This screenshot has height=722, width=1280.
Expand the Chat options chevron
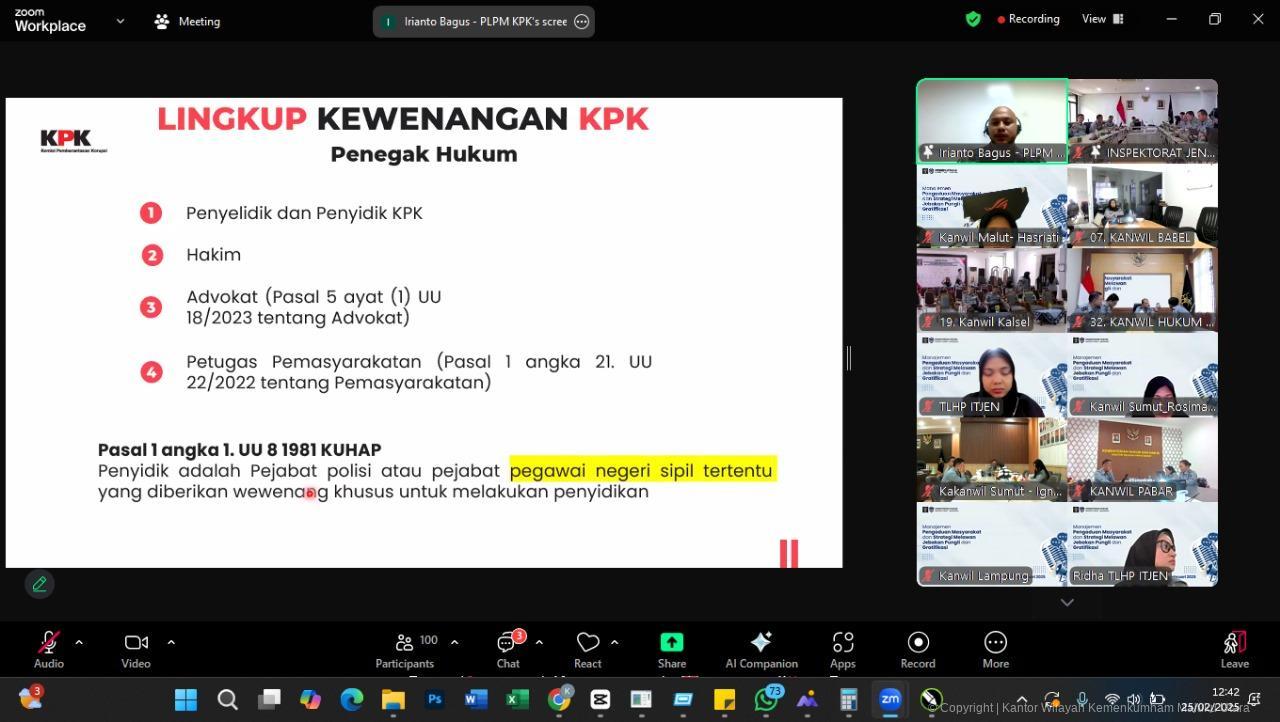point(539,642)
